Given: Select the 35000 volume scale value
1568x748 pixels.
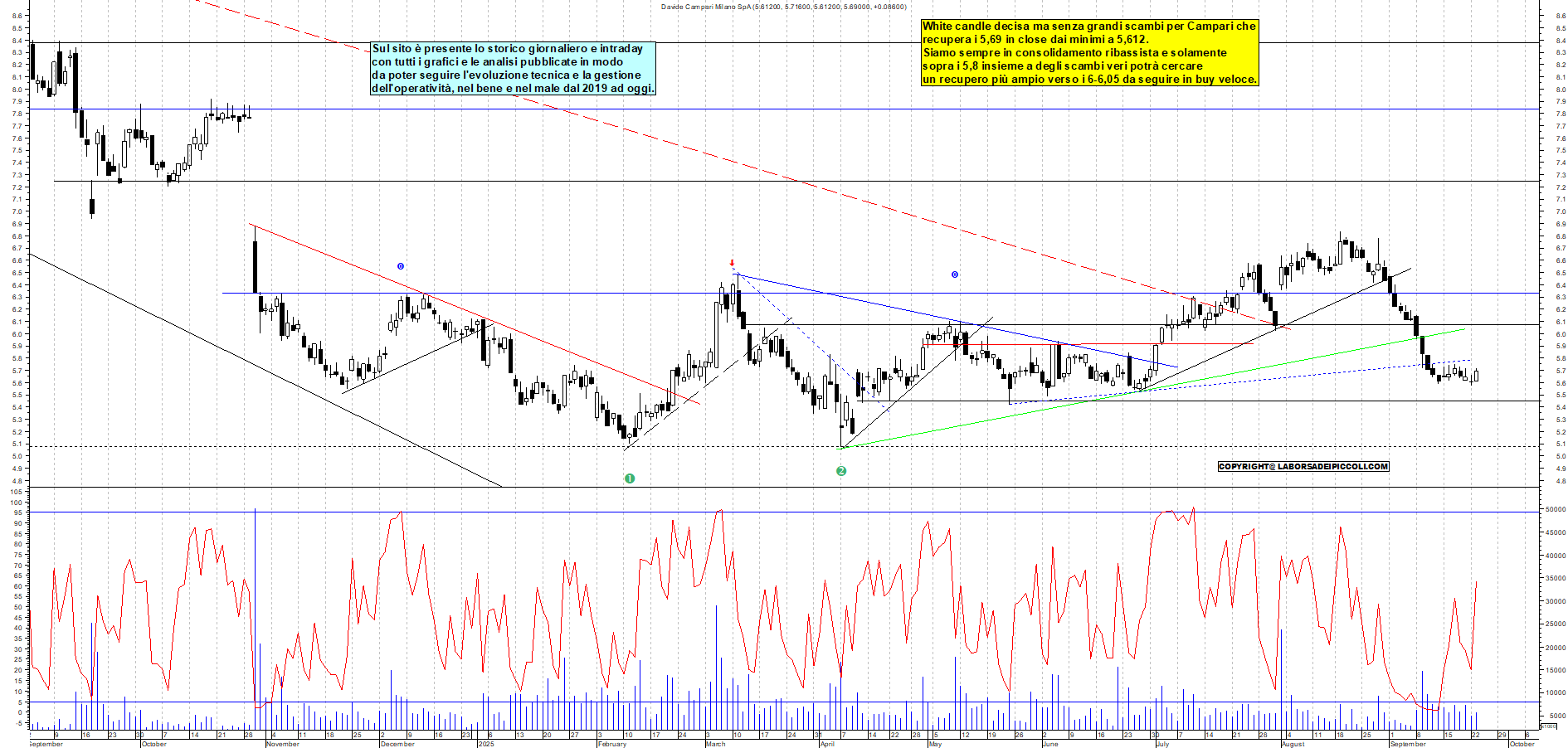Looking at the screenshot, I should 1556,579.
